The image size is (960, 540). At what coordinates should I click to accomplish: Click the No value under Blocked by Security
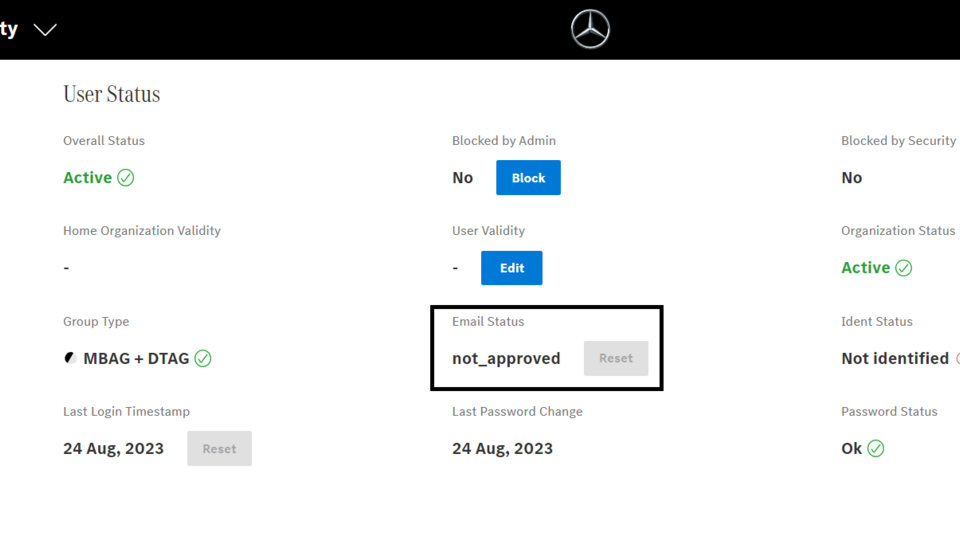(x=851, y=178)
